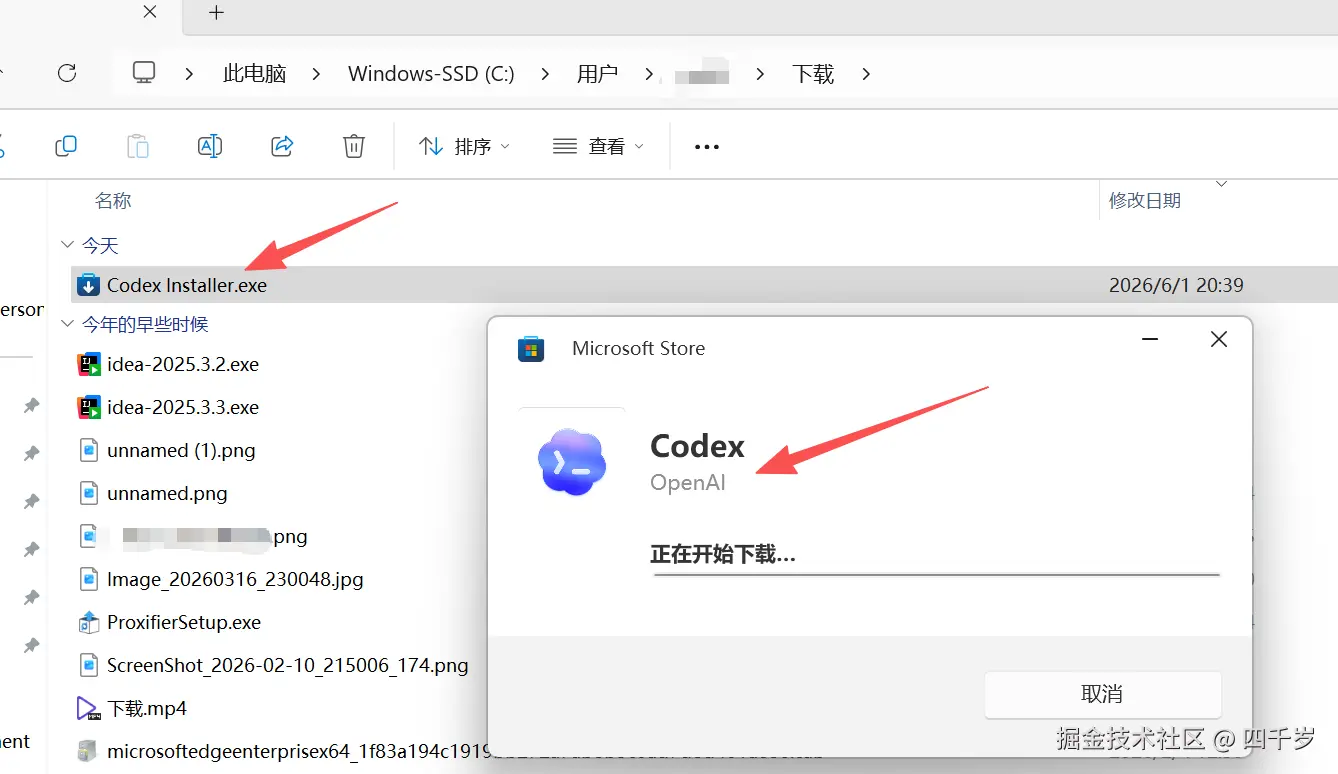Click the OpenAI publisher text
The image size is (1338, 774).
click(688, 483)
